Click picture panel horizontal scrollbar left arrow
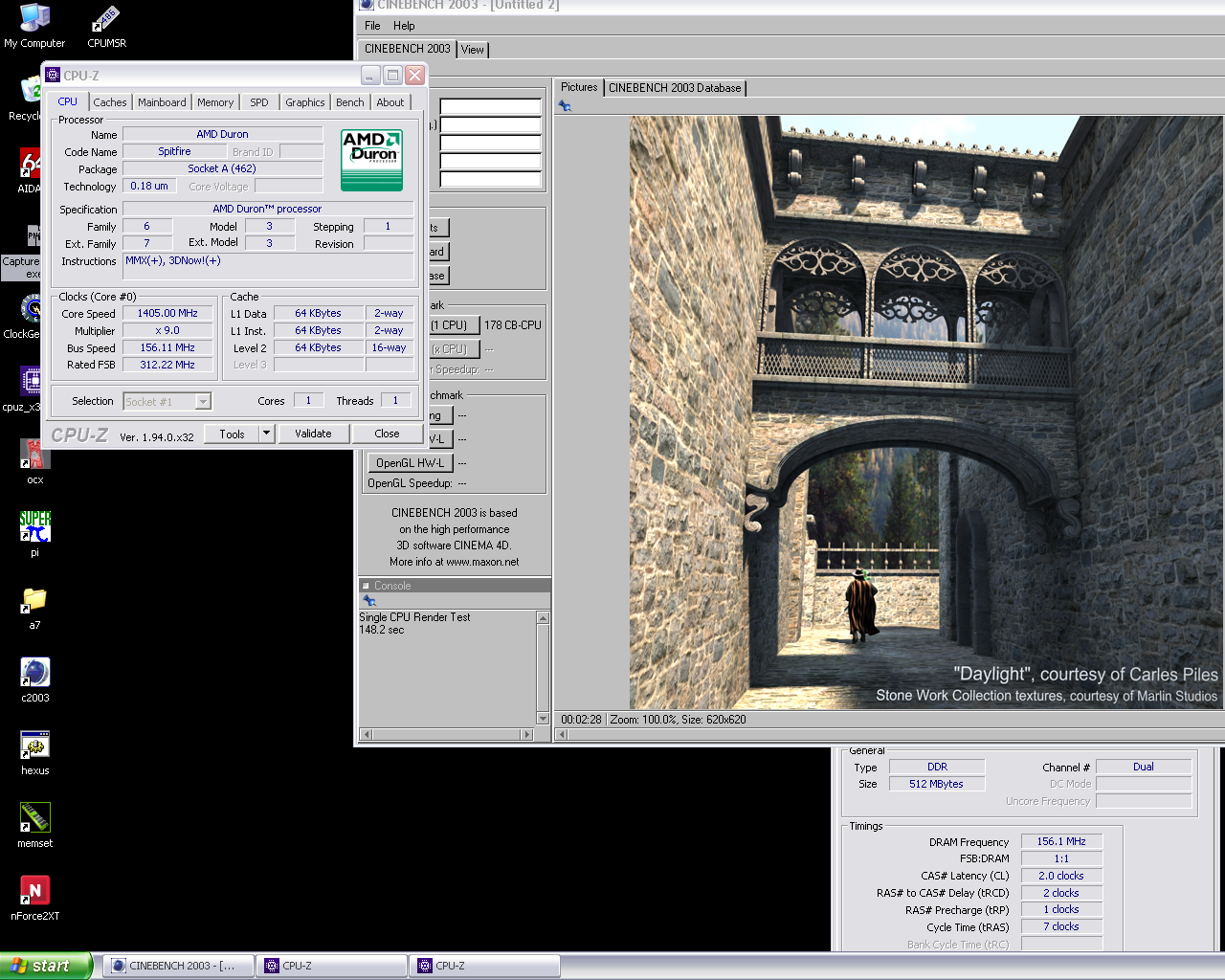Viewport: 1225px width, 980px height. [x=563, y=735]
